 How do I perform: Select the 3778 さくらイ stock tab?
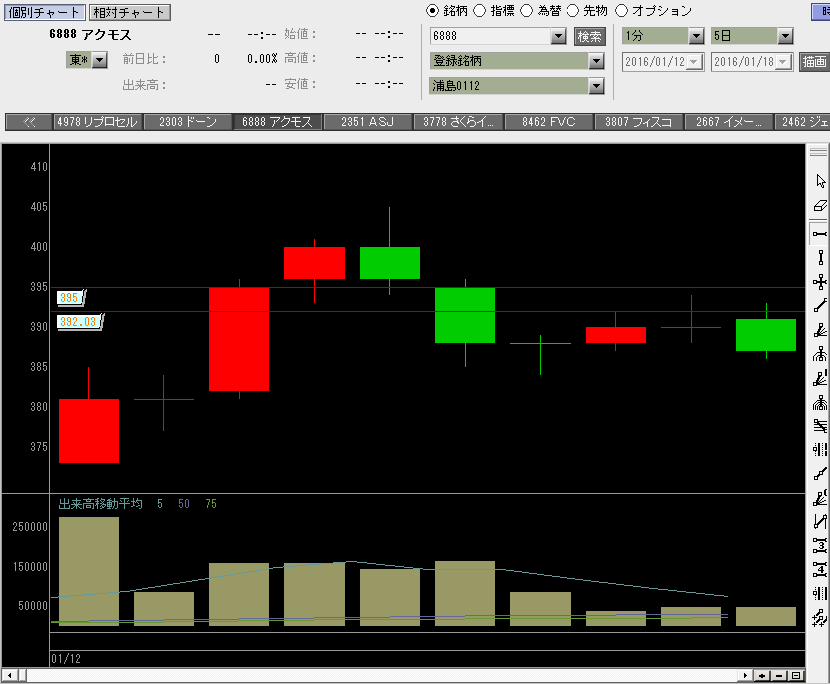(458, 122)
